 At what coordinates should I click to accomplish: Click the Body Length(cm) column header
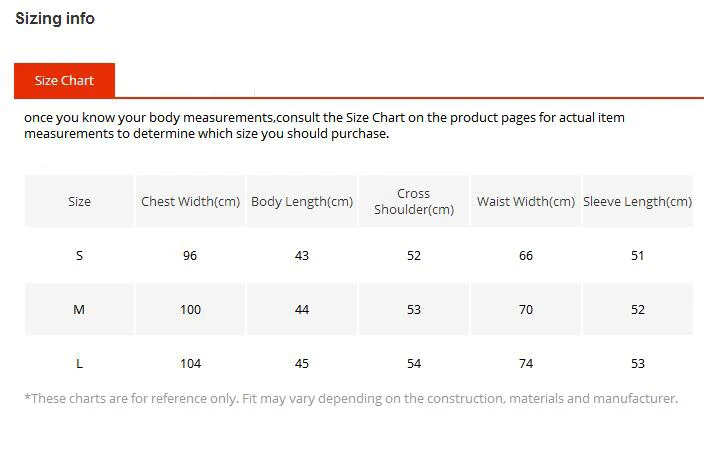tap(302, 201)
